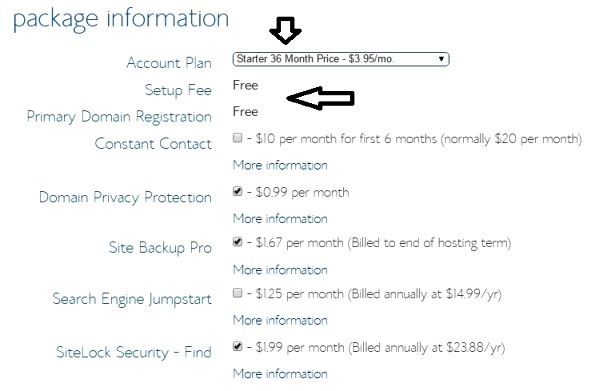
Task: Uncheck the Site Backup Pro checkbox
Action: tap(237, 241)
